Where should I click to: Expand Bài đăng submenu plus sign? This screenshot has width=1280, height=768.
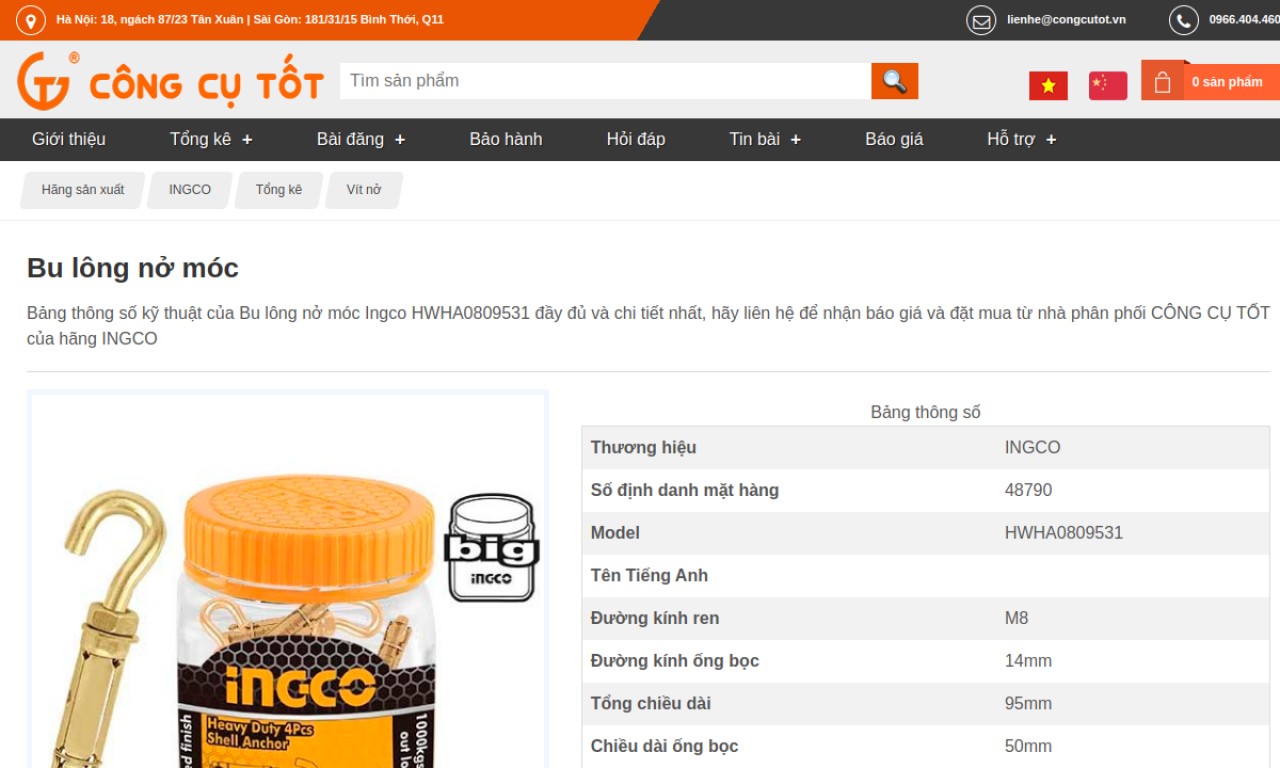[400, 140]
